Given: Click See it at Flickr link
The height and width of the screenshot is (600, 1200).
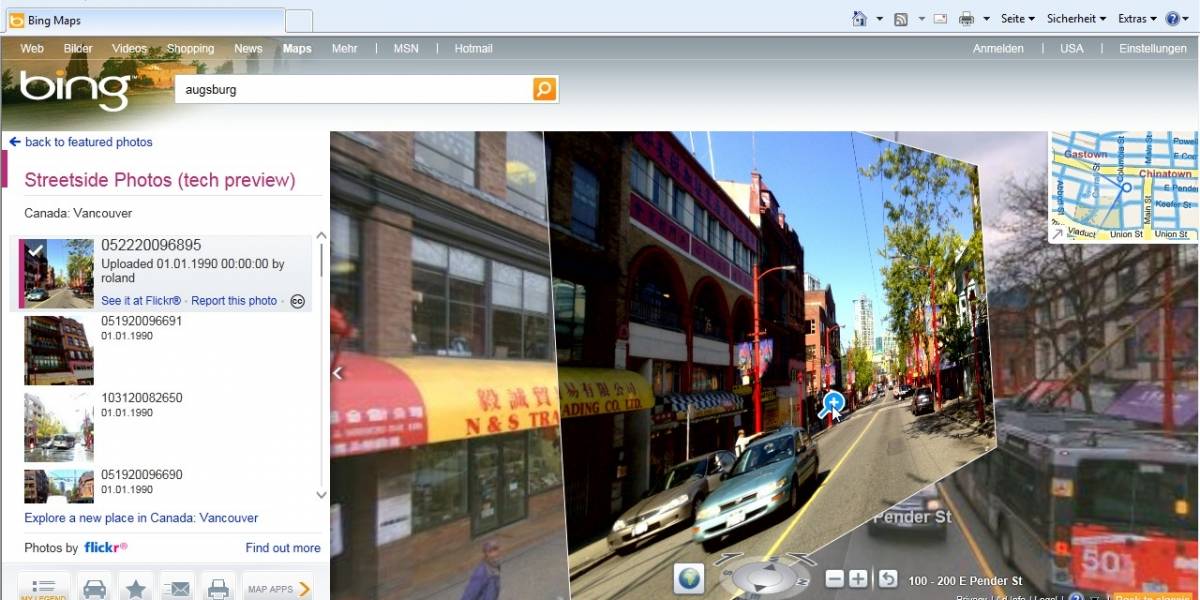Looking at the screenshot, I should 141,300.
